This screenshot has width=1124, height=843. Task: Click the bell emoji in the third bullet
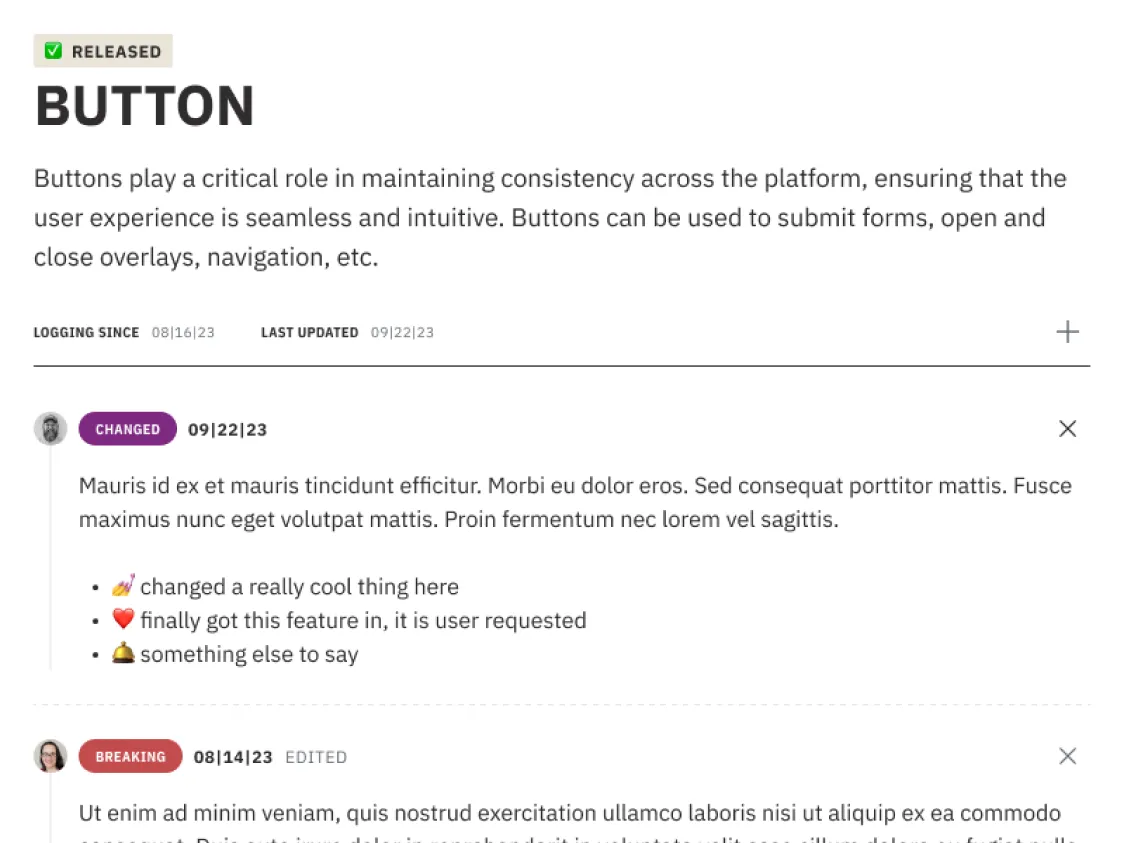point(123,654)
